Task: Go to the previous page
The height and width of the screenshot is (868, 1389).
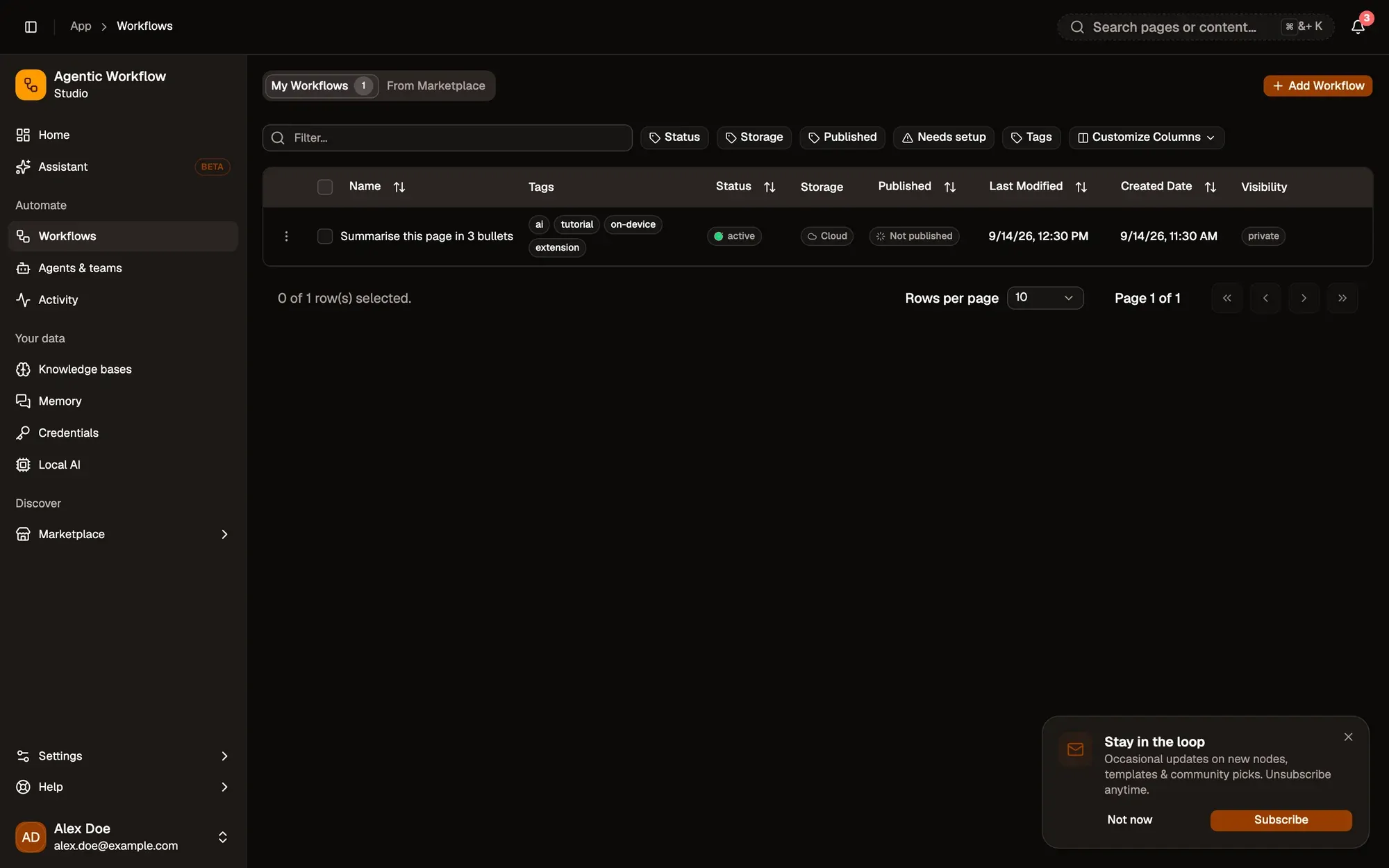Action: click(1265, 298)
